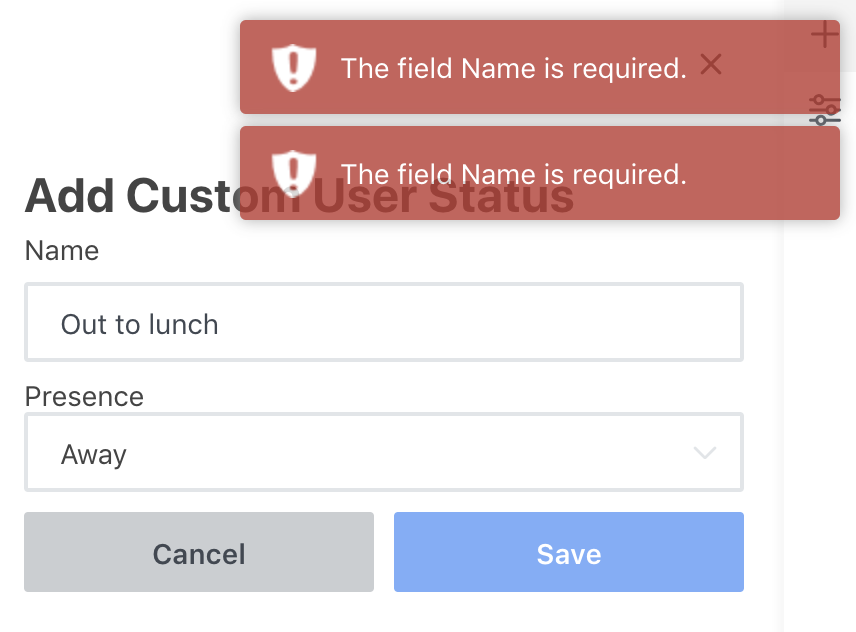This screenshot has height=632, width=856.
Task: Click the 'Presence' field label
Action: pyautogui.click(x=84, y=396)
